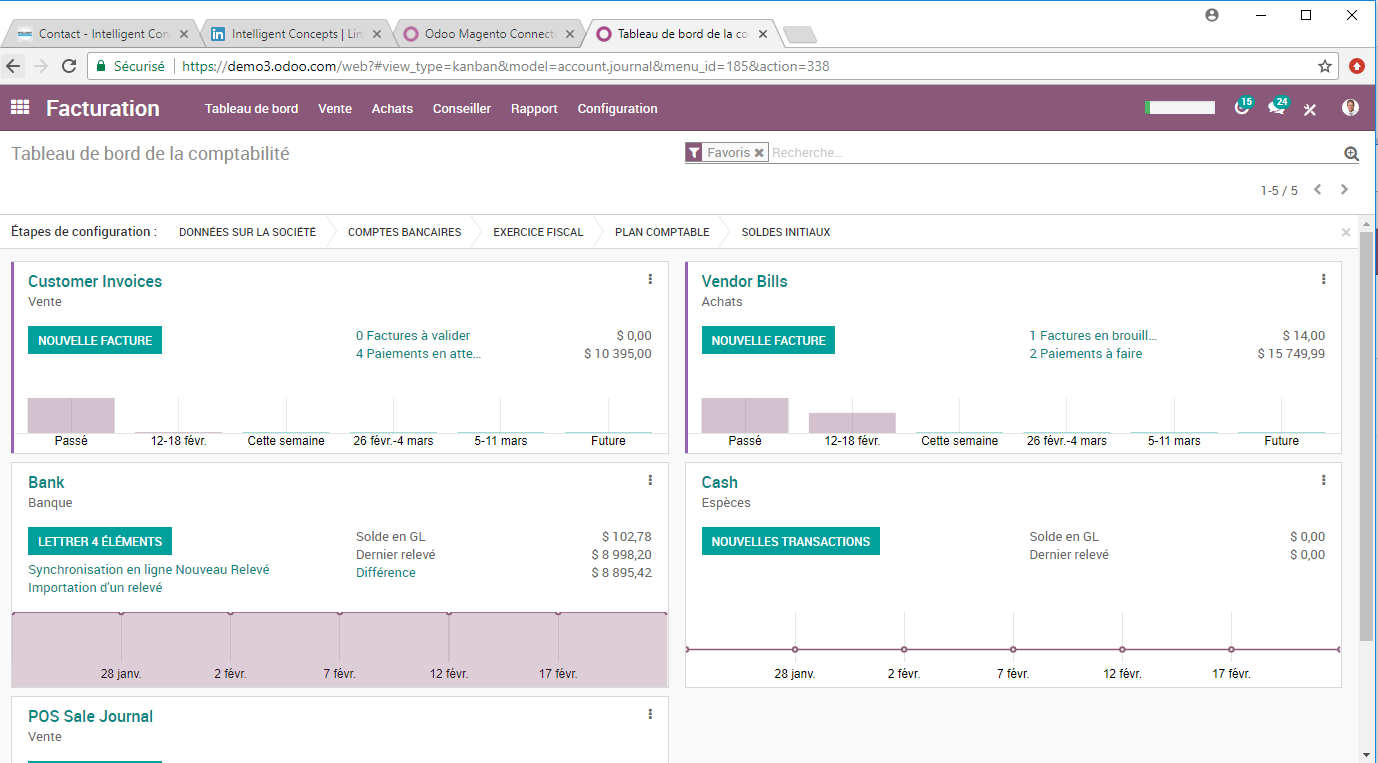Go to next page with the right chevron
The width and height of the screenshot is (1378, 763).
point(1344,189)
